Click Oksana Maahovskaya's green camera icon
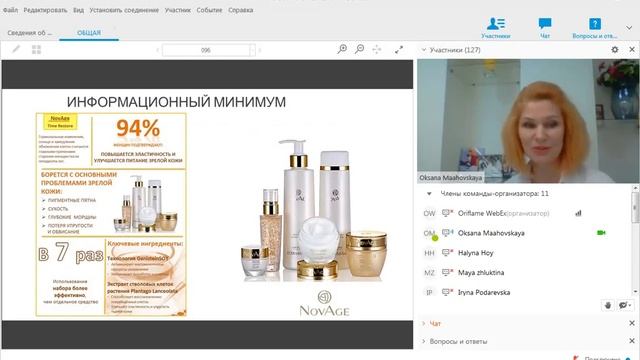640x360 pixels. [601, 233]
